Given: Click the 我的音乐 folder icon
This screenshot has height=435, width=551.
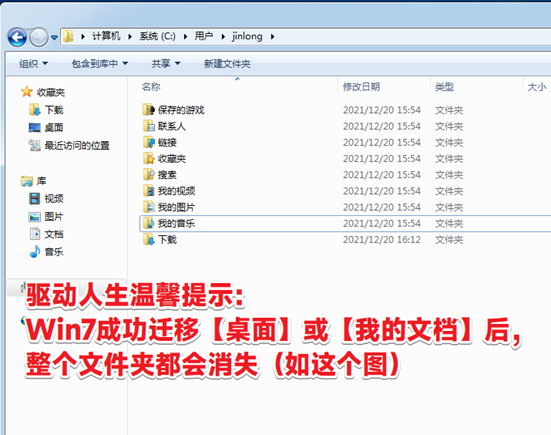Looking at the screenshot, I should pos(149,223).
